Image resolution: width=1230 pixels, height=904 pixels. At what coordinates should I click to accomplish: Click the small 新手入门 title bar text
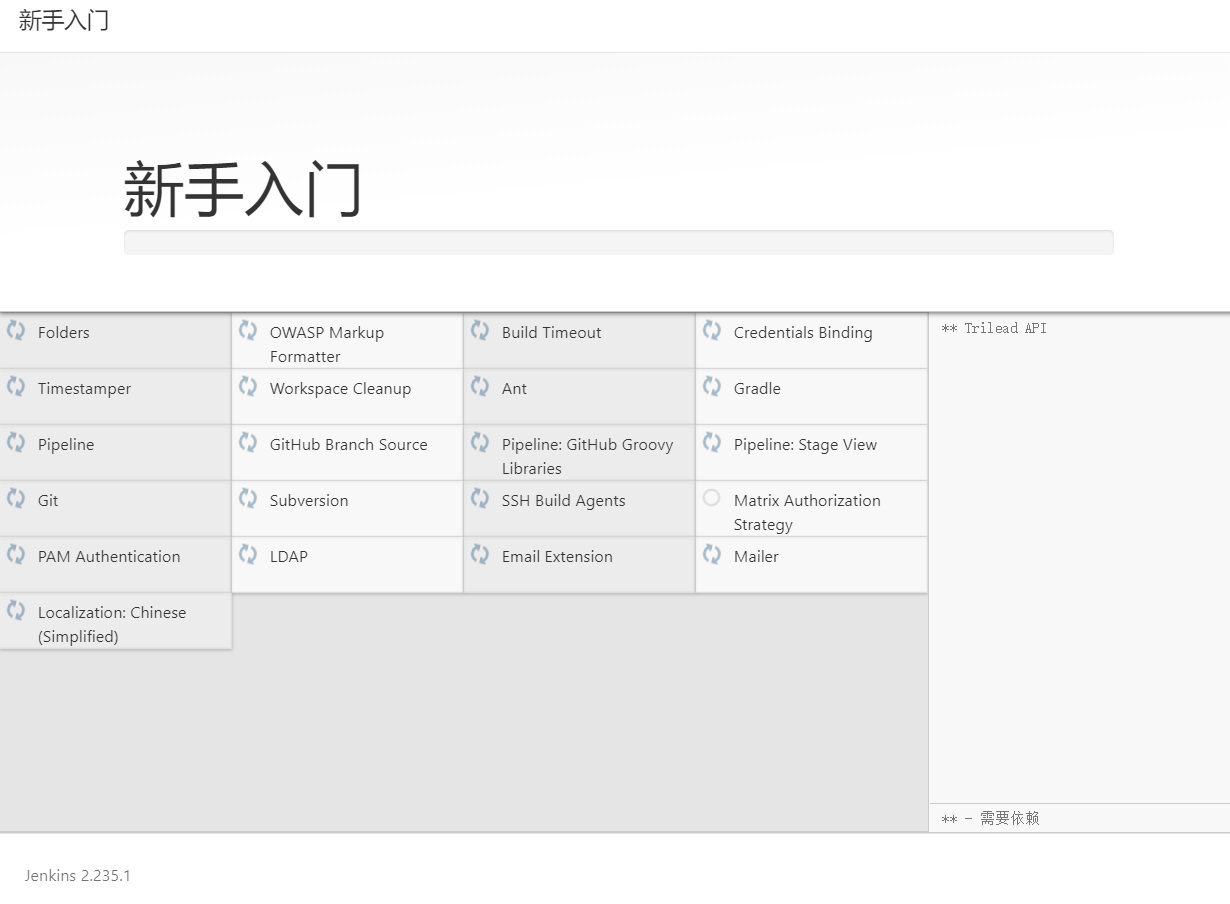tap(64, 22)
